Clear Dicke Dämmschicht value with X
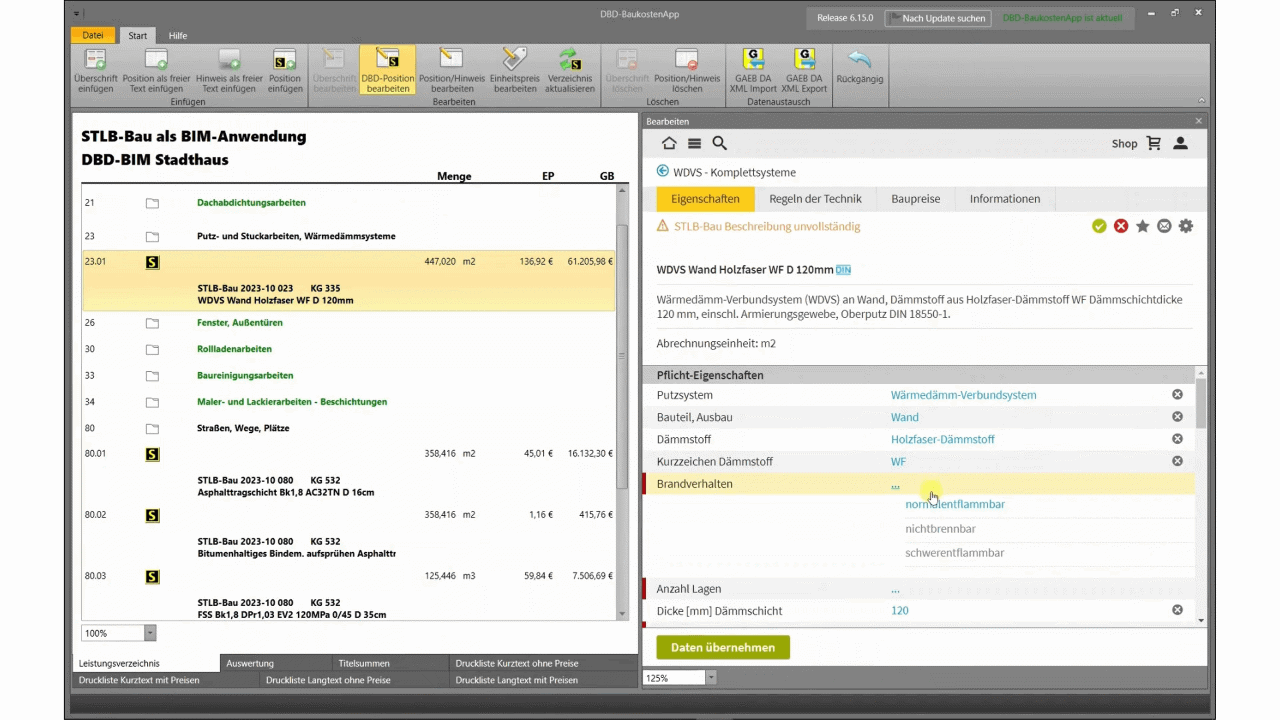This screenshot has height=720, width=1280. [1177, 610]
